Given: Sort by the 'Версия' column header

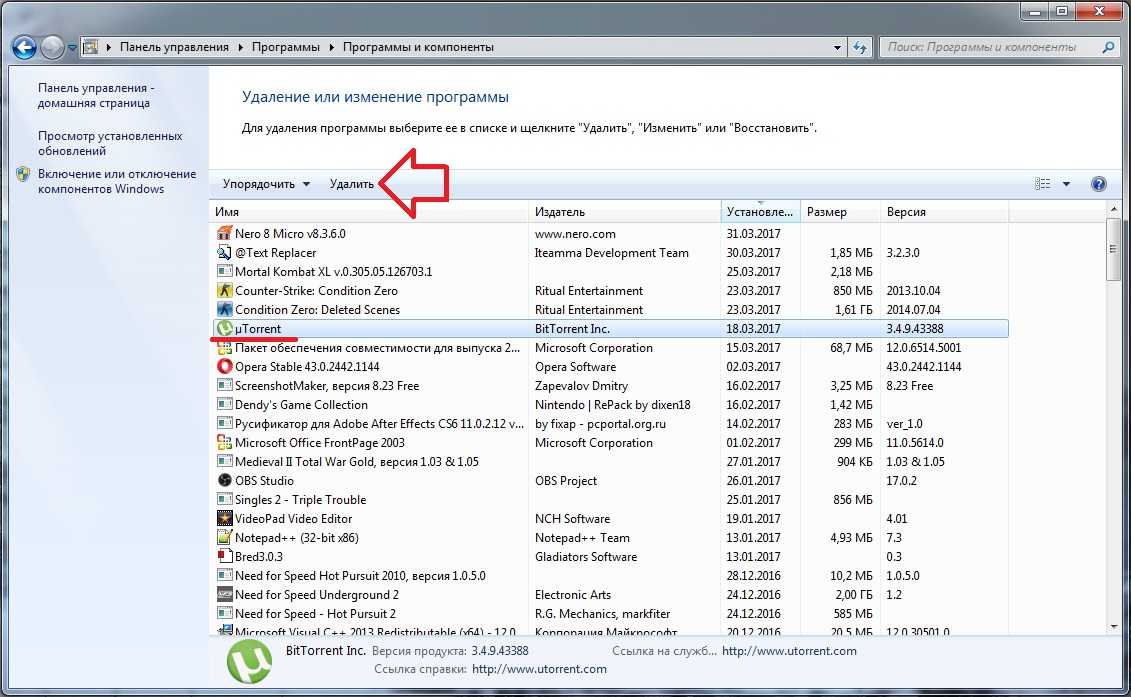Looking at the screenshot, I should point(944,212).
